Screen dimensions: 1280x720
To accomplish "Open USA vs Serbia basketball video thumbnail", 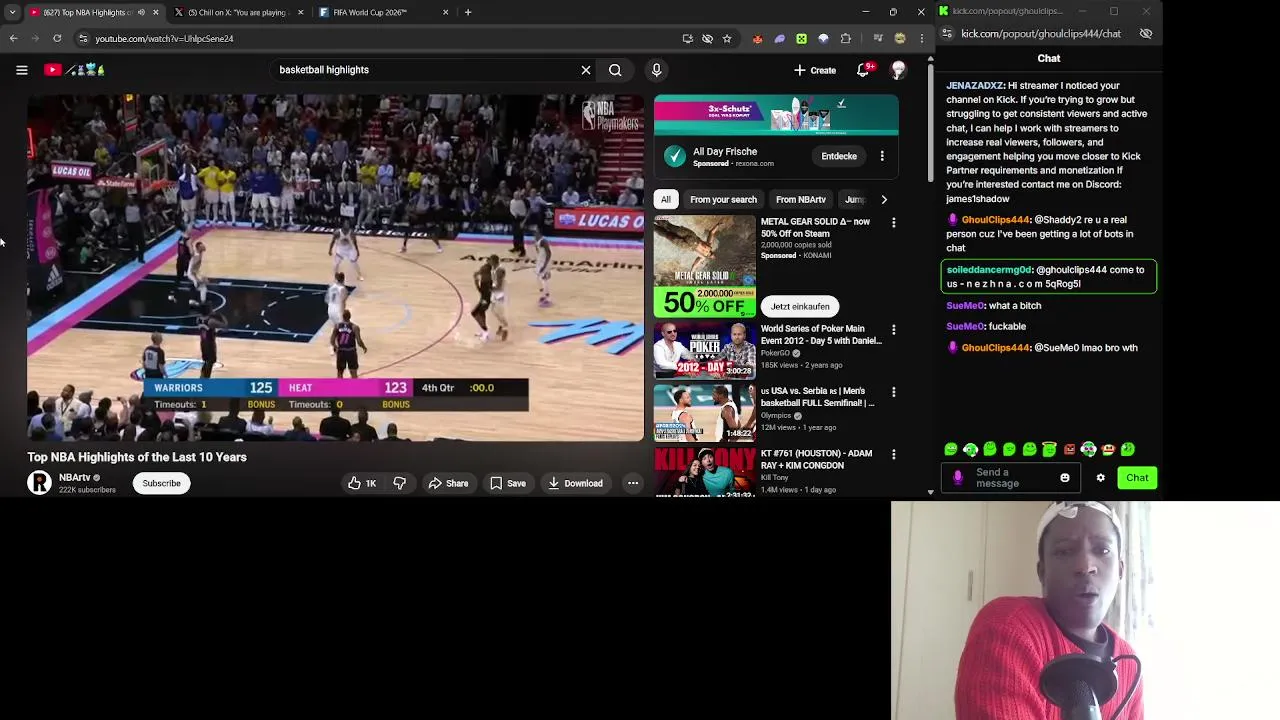I will click(x=705, y=412).
